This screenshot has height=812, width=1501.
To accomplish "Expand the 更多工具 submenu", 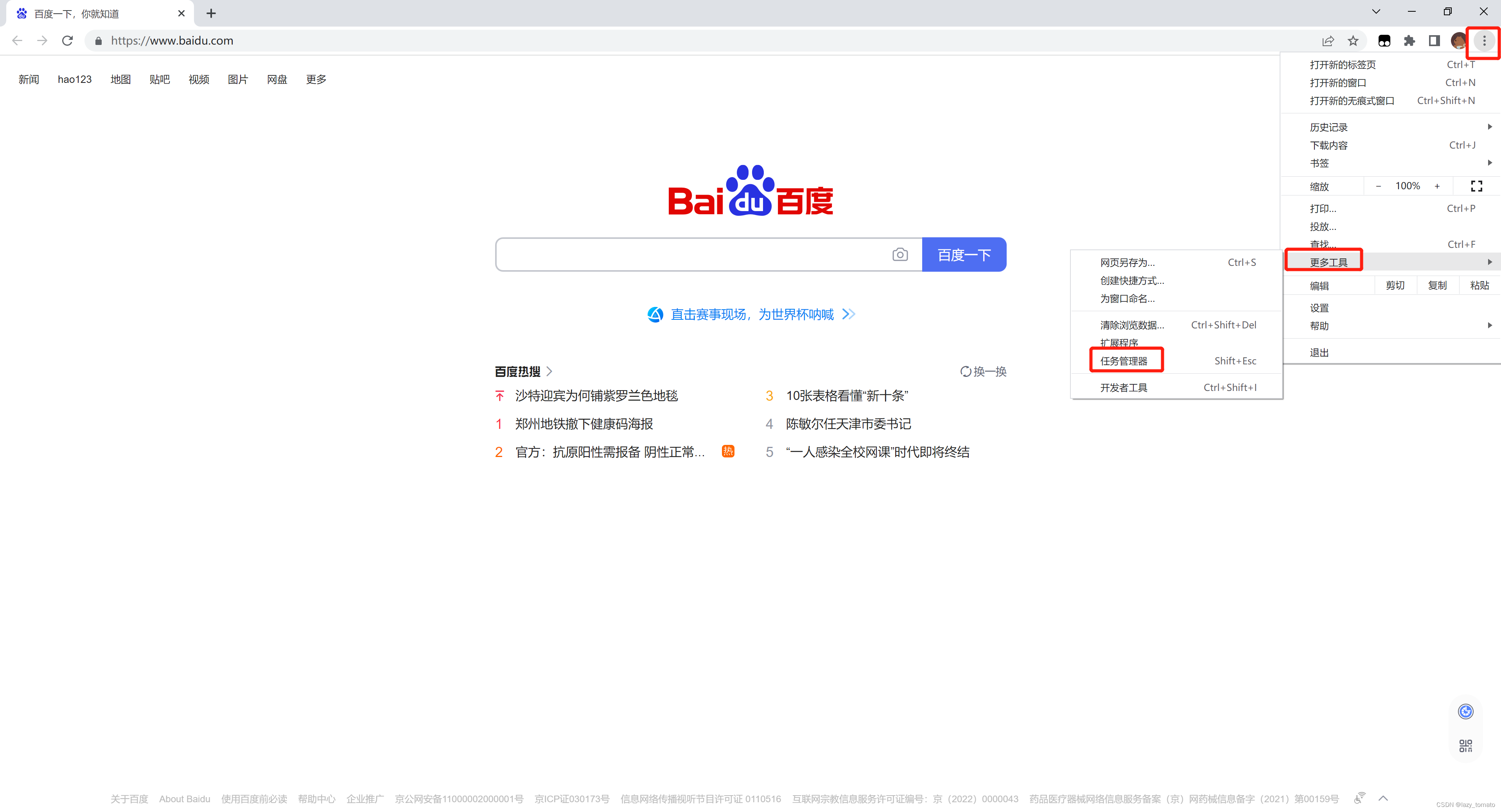I will [1390, 262].
